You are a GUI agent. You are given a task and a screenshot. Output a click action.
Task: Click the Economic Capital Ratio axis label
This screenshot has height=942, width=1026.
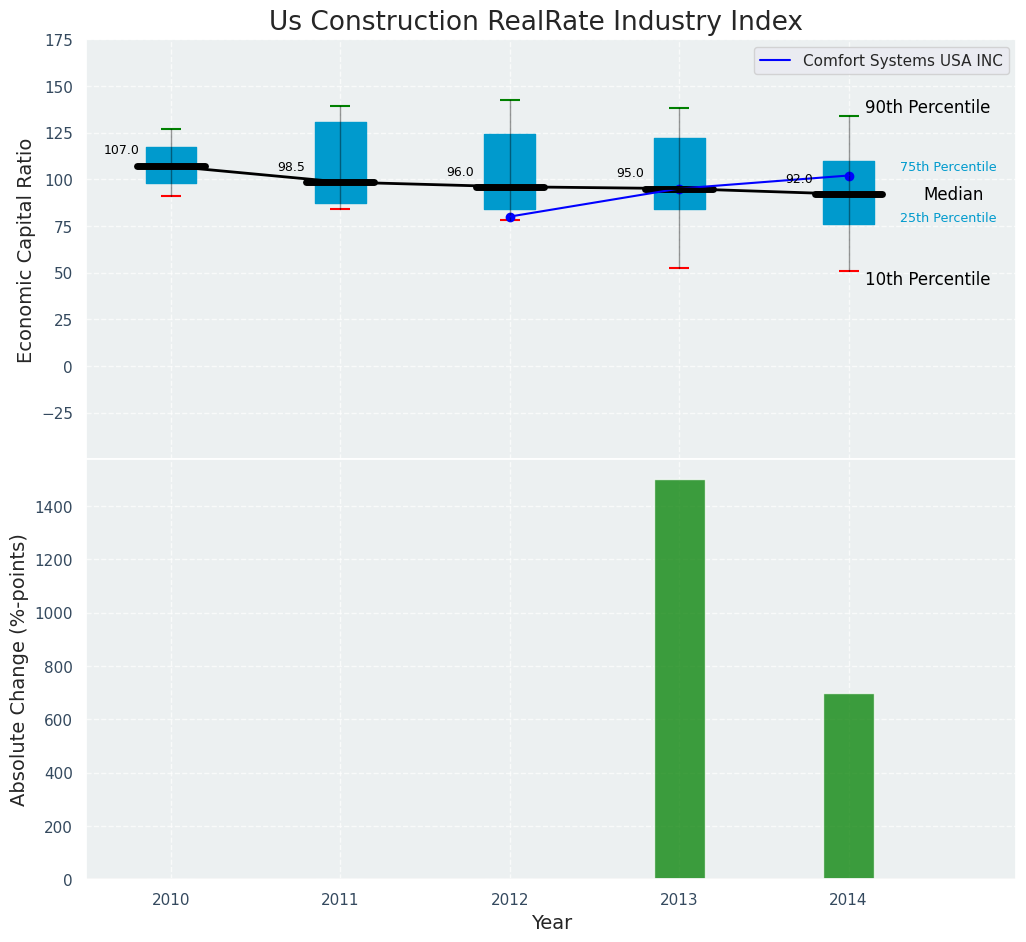(25, 250)
